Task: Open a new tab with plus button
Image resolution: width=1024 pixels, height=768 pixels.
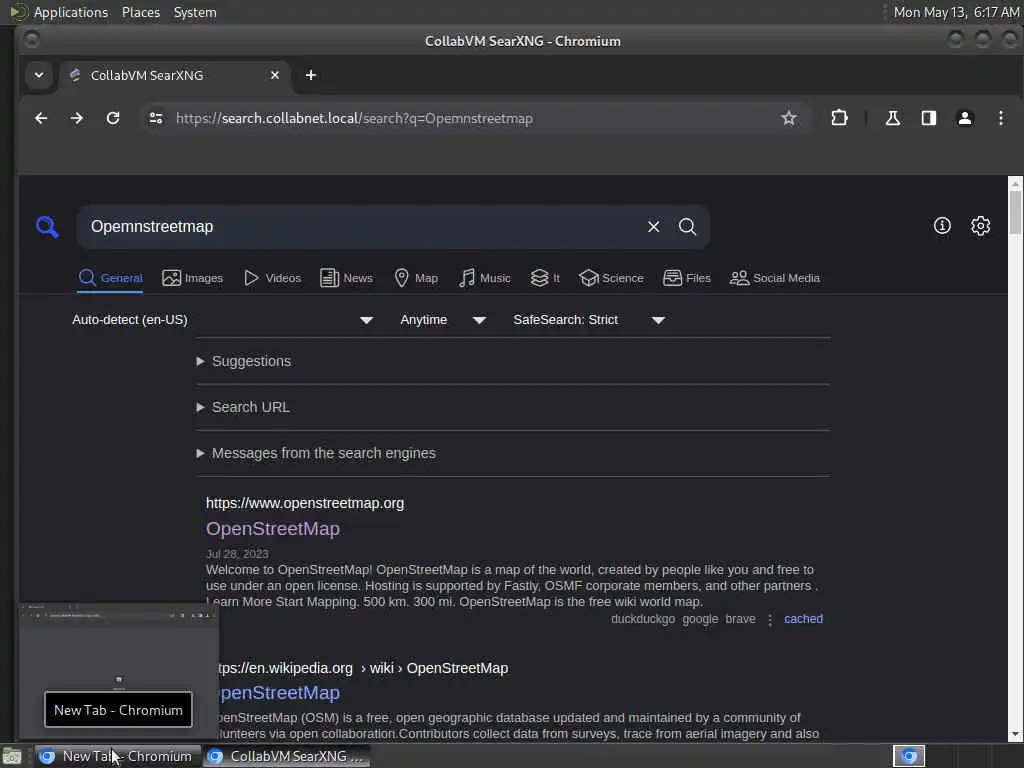Action: (311, 75)
